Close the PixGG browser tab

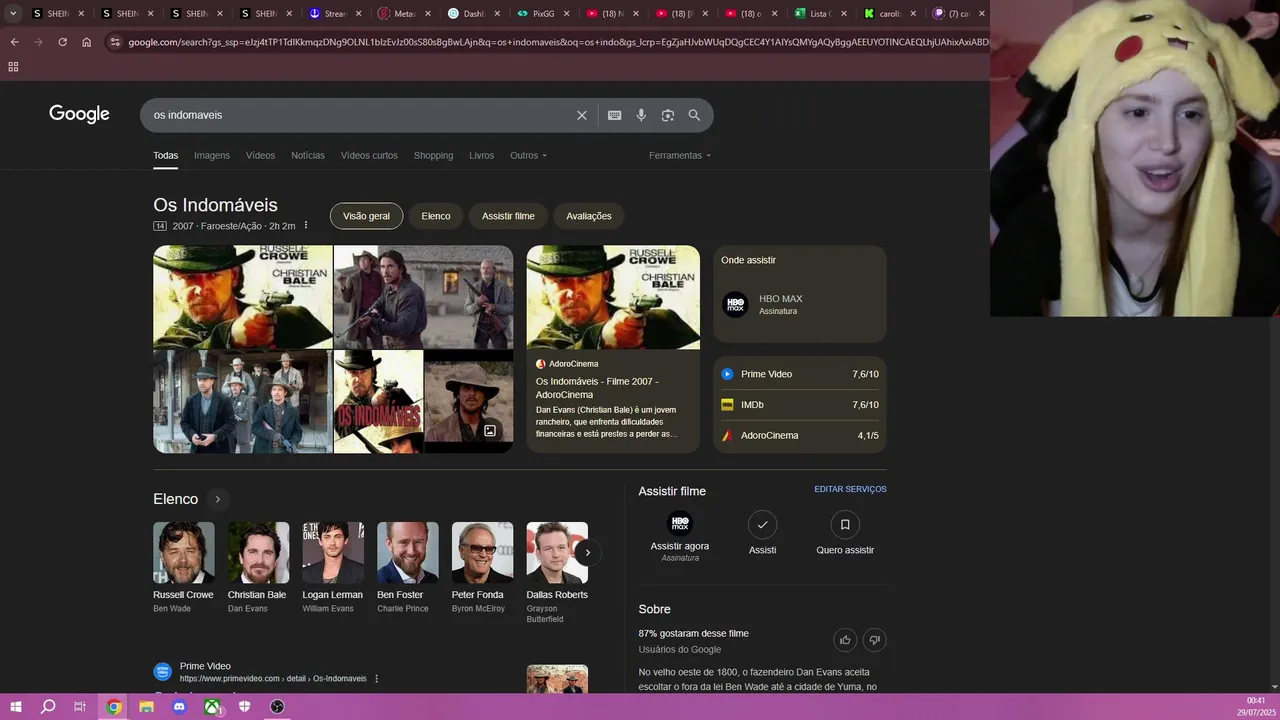coord(569,14)
